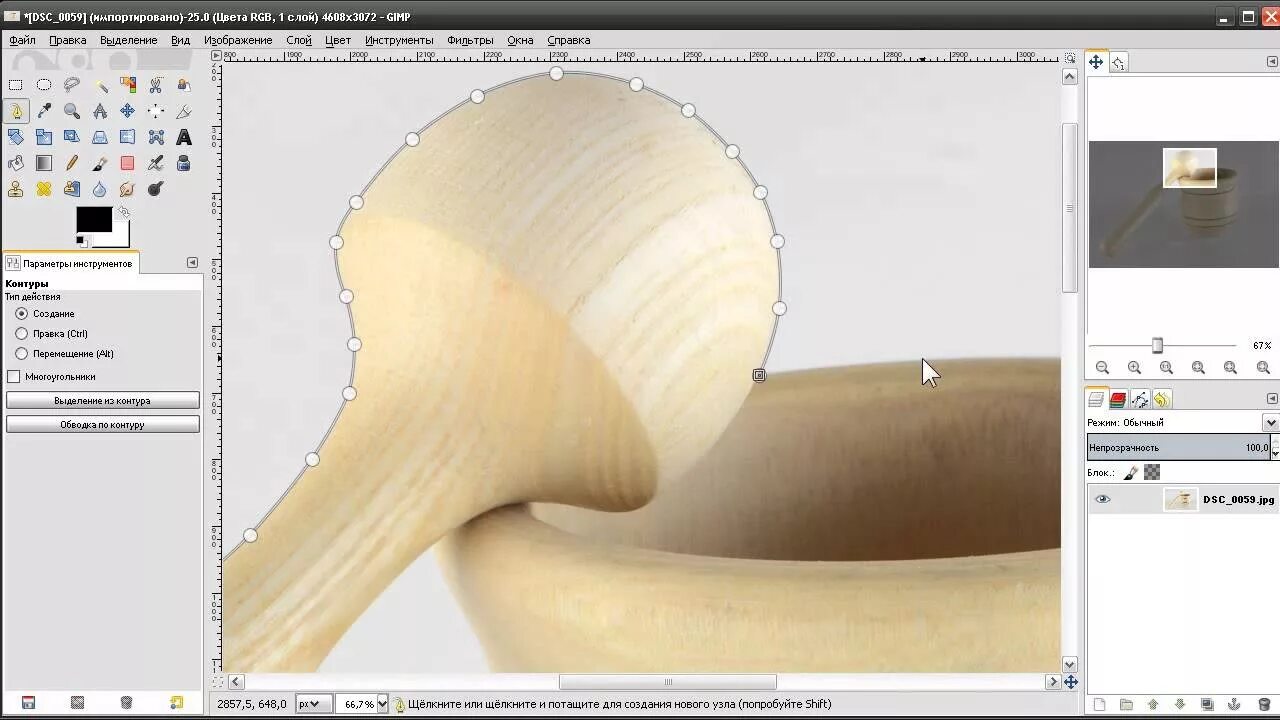The height and width of the screenshot is (720, 1280).
Task: Select the Scissors Select tool
Action: (x=156, y=85)
